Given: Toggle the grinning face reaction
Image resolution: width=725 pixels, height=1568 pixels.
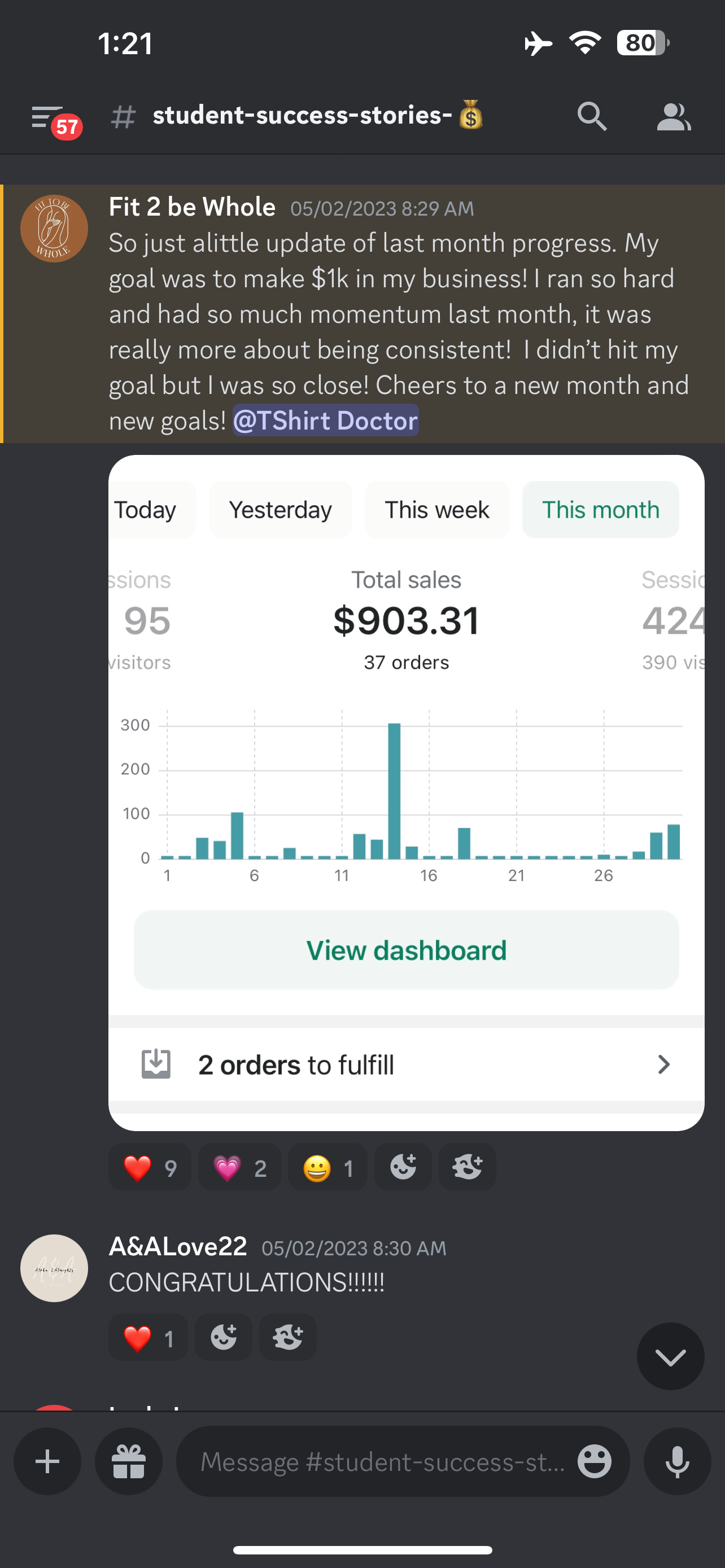Looking at the screenshot, I should pyautogui.click(x=327, y=1167).
